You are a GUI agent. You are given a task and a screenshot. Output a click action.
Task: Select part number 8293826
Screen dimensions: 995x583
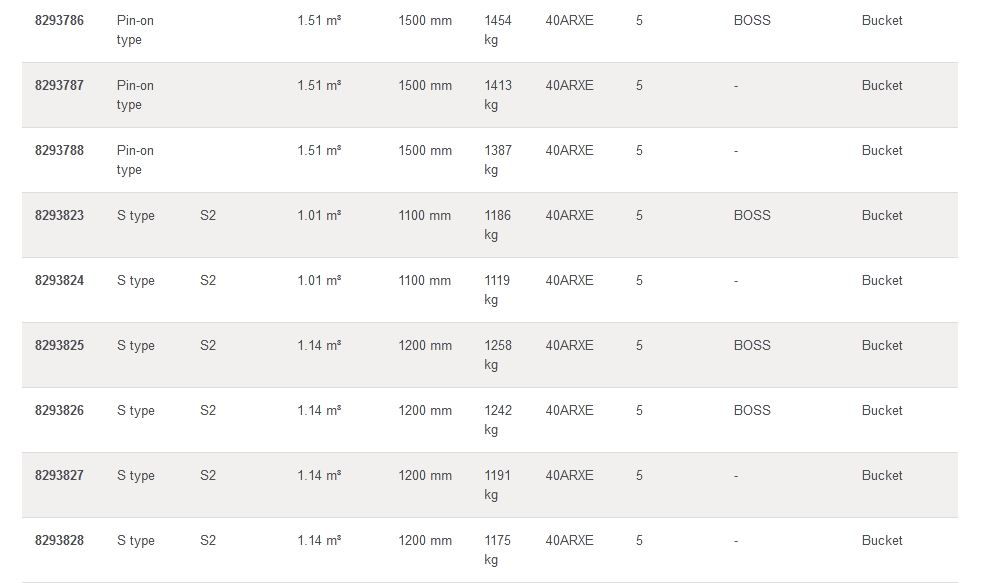59,410
